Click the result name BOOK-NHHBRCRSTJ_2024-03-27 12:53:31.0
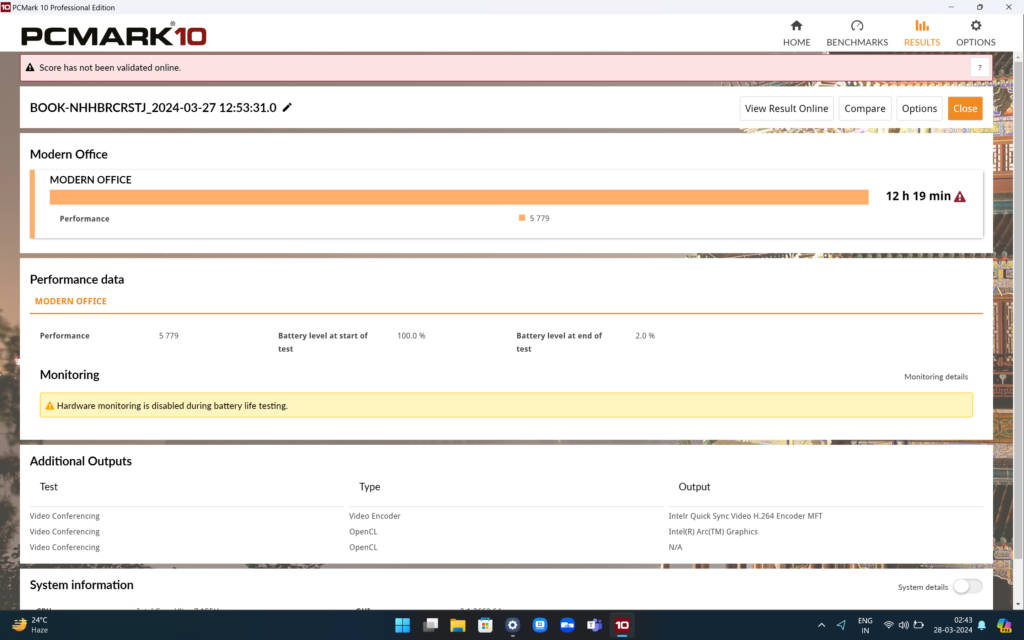The image size is (1024, 640). [x=153, y=108]
